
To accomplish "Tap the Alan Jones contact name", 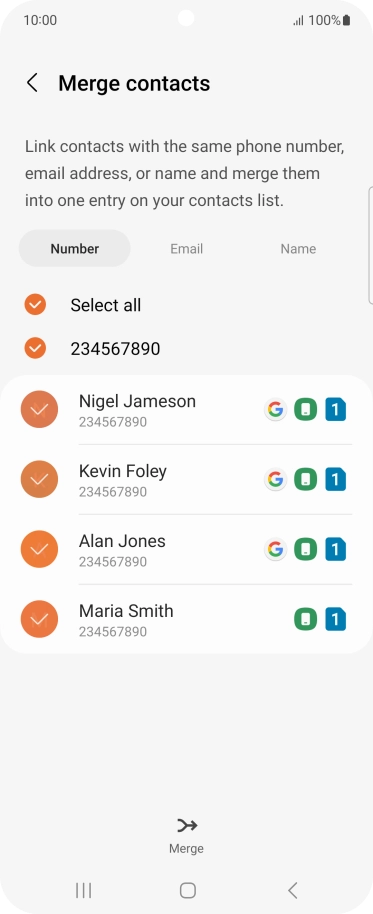I will tap(122, 541).
